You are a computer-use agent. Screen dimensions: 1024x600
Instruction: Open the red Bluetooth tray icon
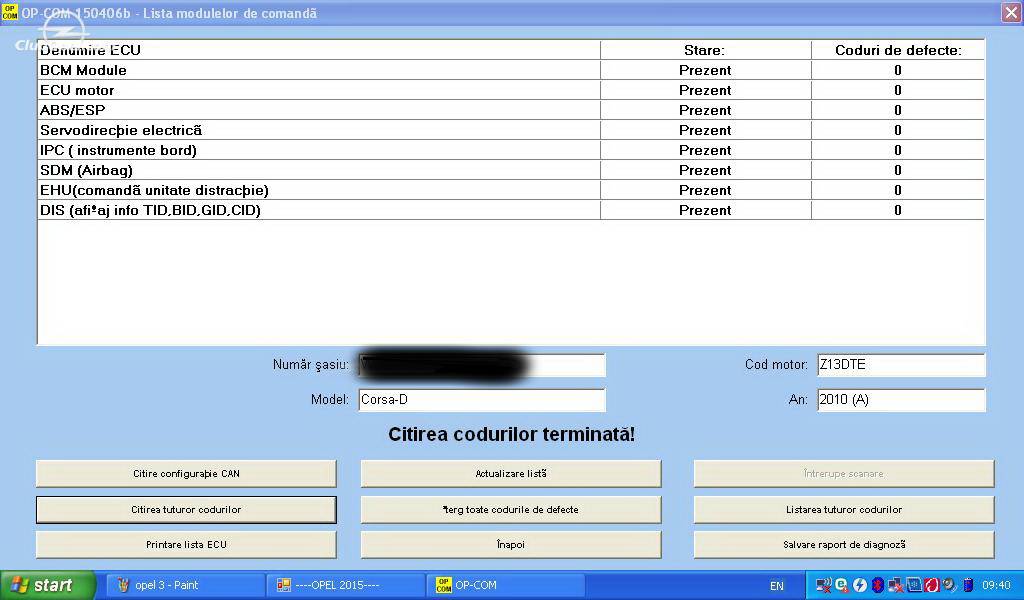pyautogui.click(x=878, y=585)
